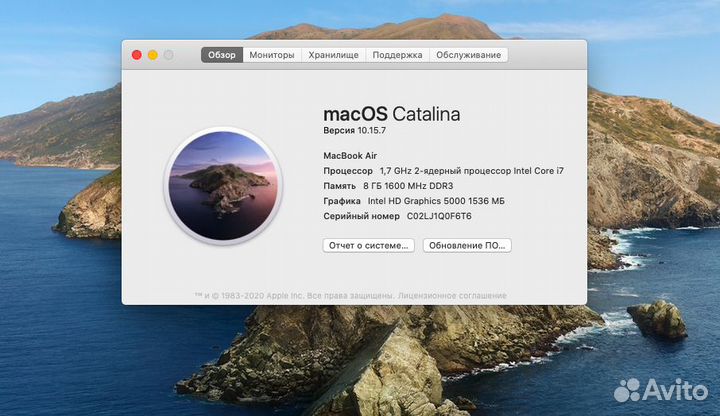Click the Intel HD Graphics 5000 1536 МБ value

(436, 201)
